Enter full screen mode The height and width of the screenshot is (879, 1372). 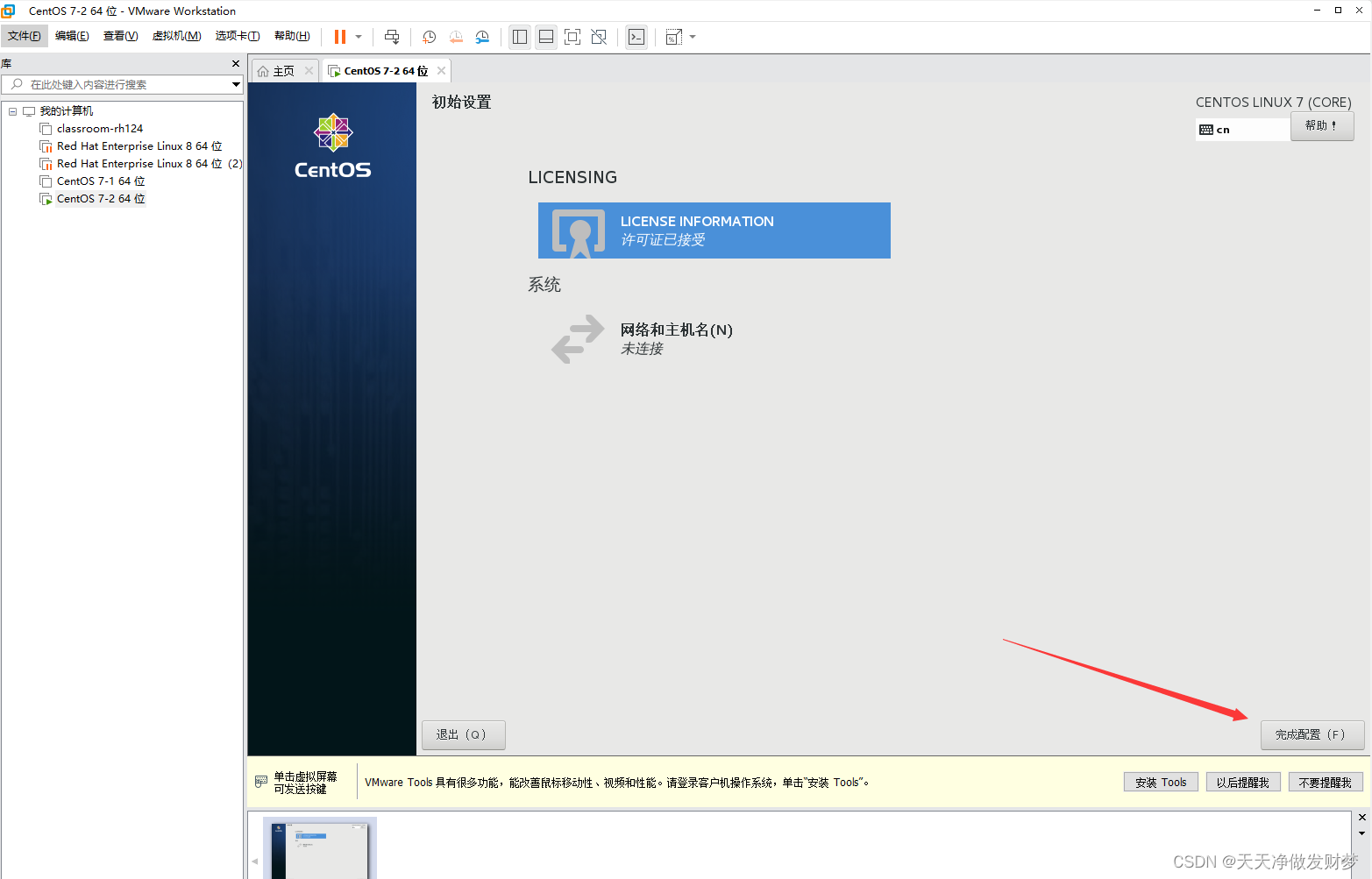point(572,37)
